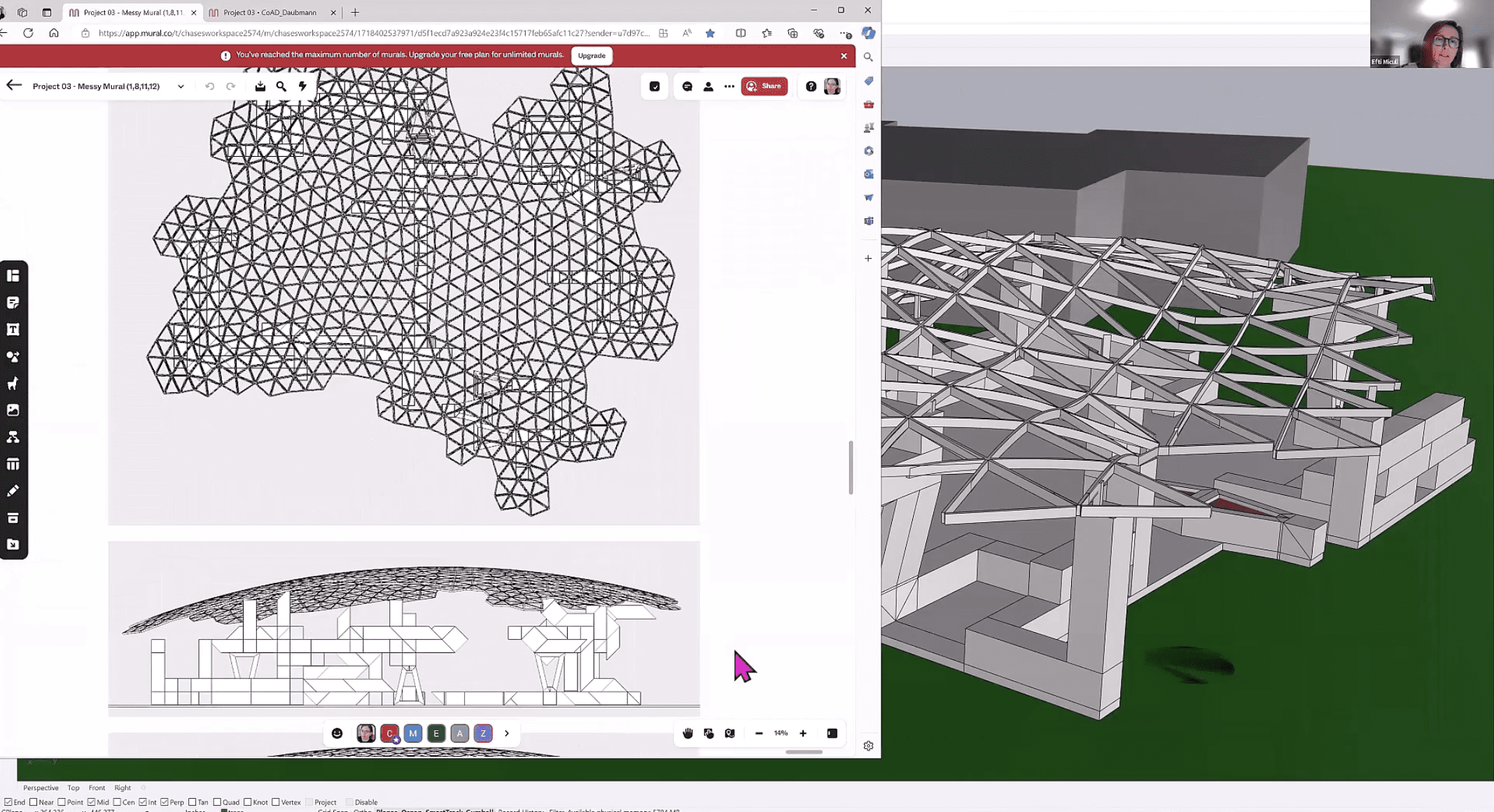This screenshot has height=812, width=1494.
Task: Click the export download icon in toolbar
Action: 260,86
